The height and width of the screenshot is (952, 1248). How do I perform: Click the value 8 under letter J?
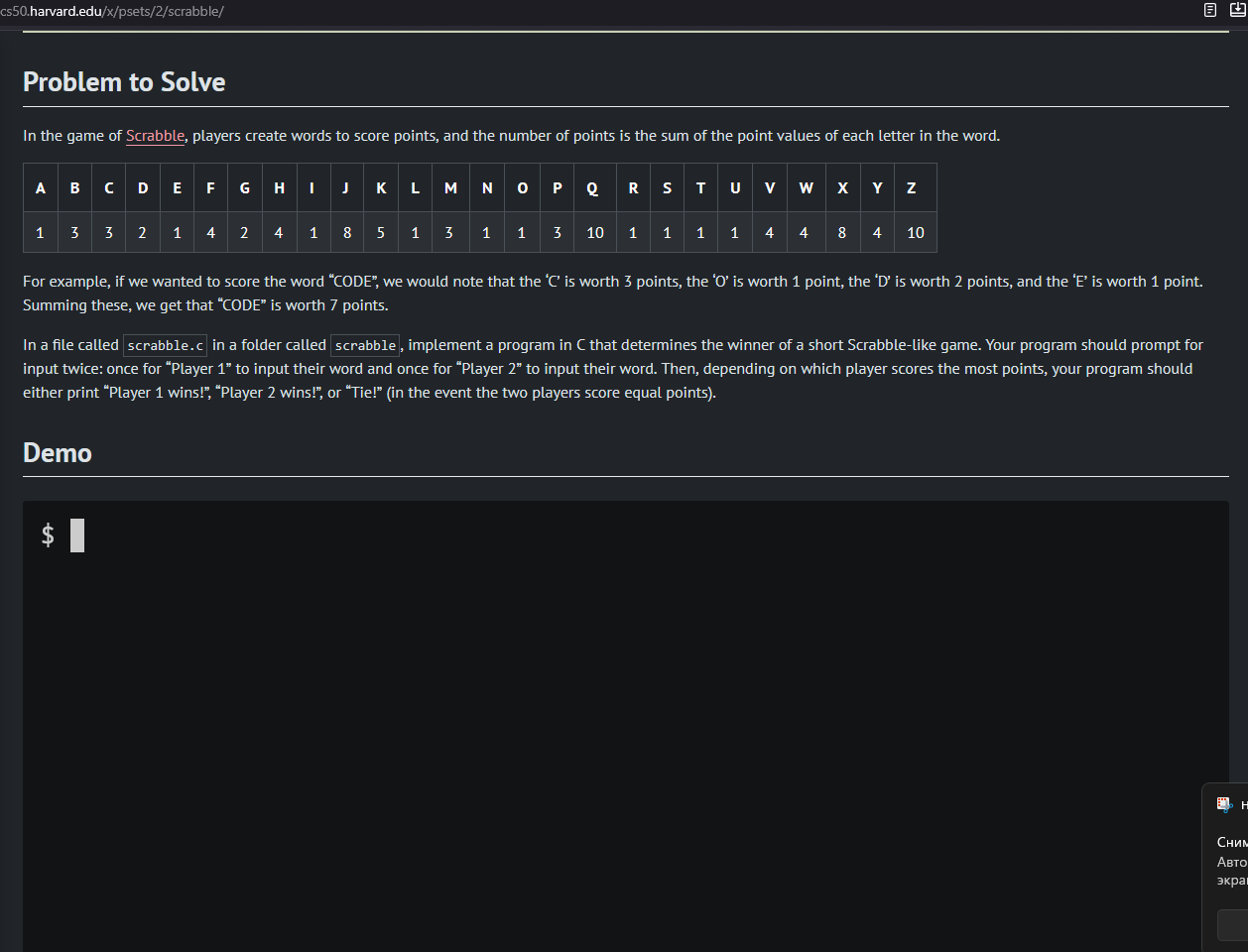[346, 233]
